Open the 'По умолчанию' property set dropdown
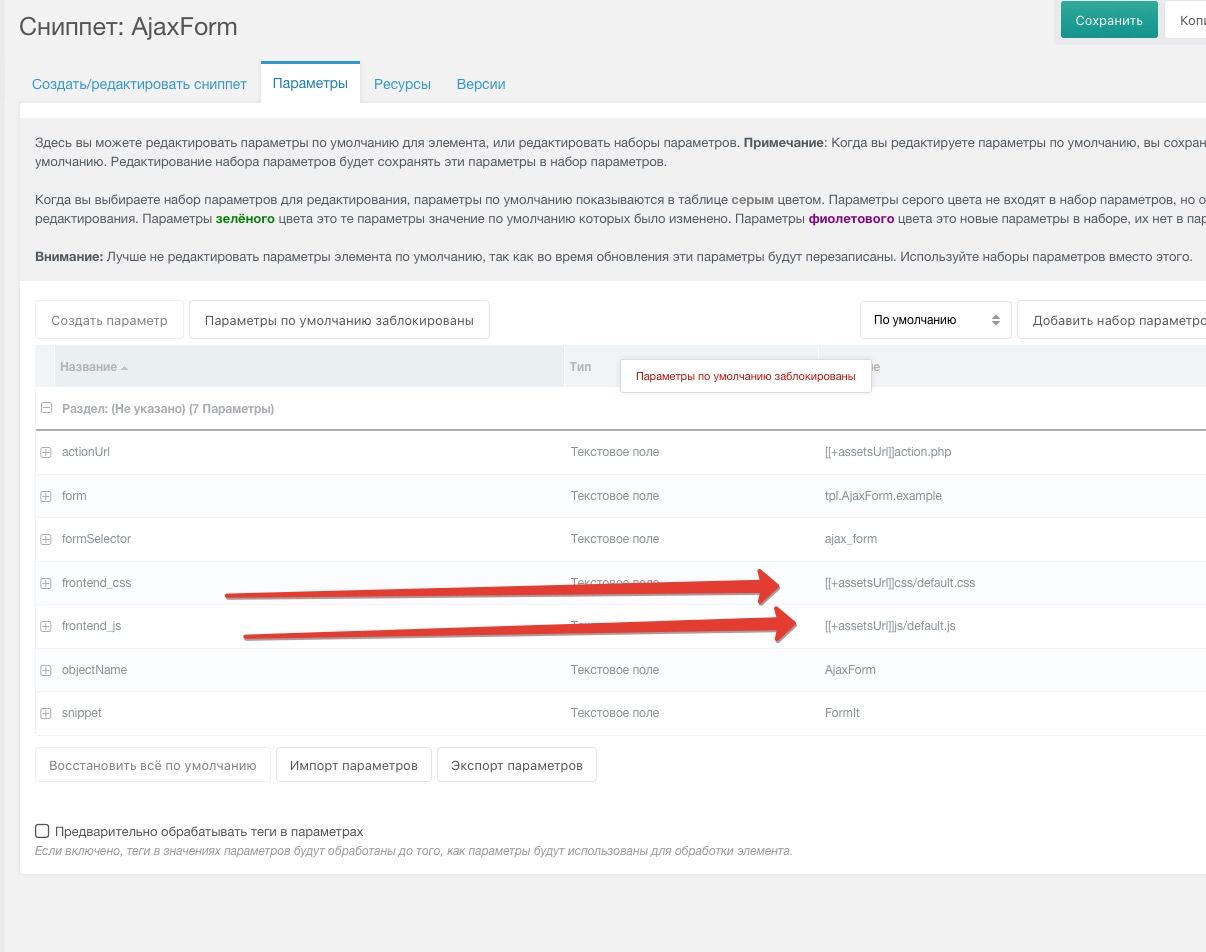Screen dimensions: 1206x952 [936, 320]
